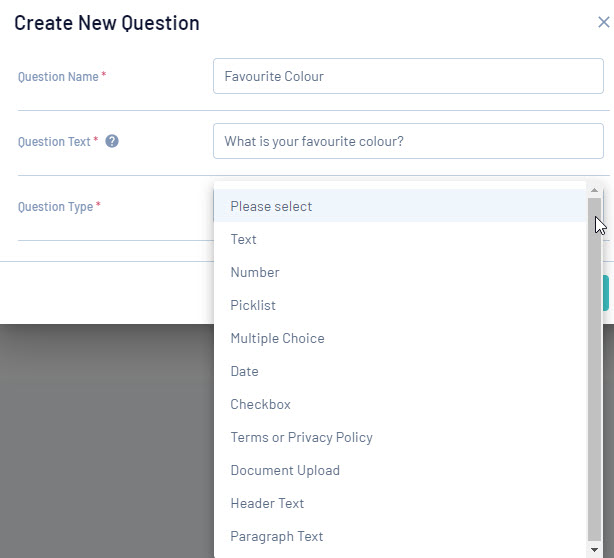
Task: Select the Text question type
Action: (243, 239)
